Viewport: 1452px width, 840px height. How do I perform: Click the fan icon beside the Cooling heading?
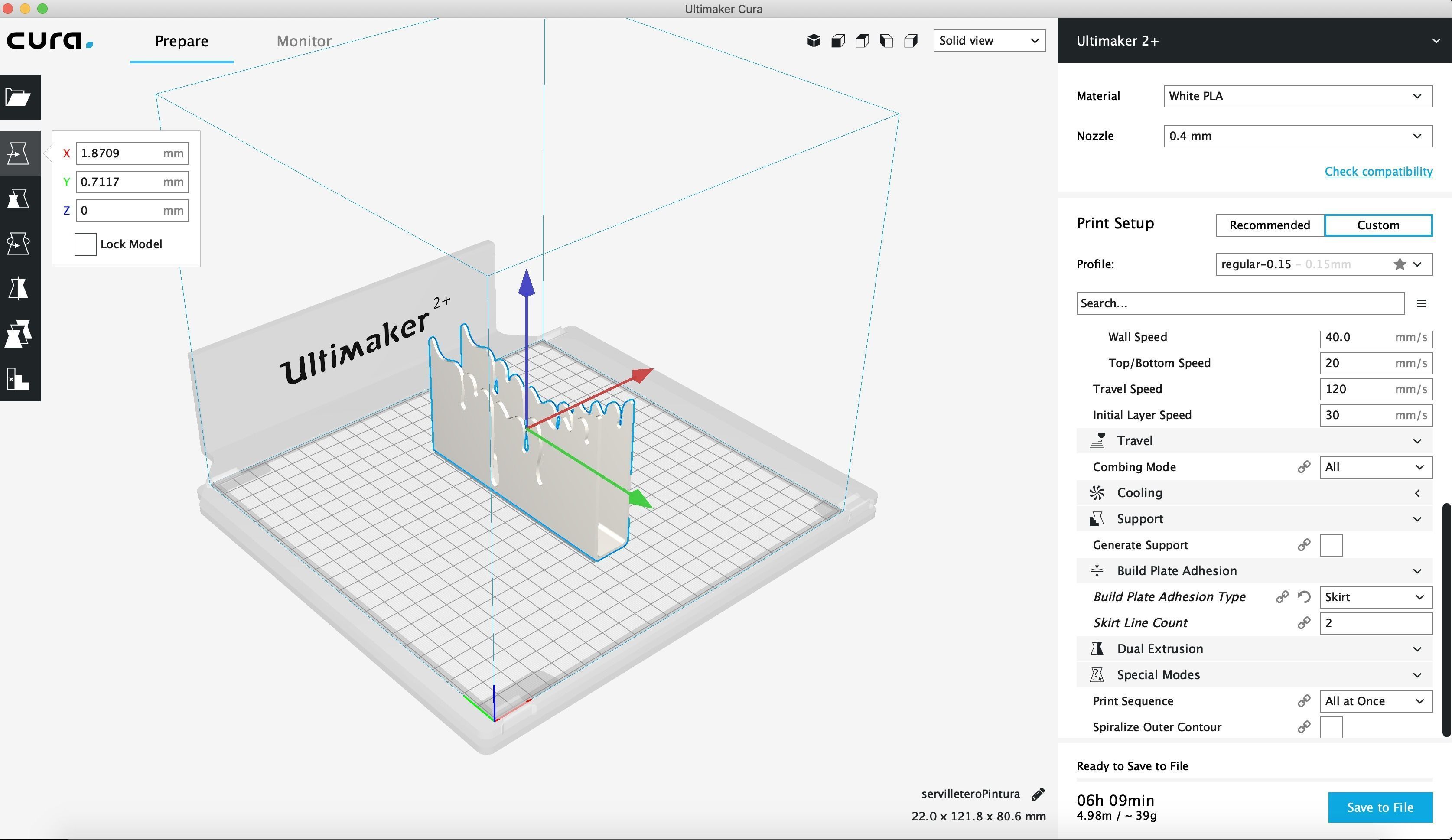click(x=1097, y=493)
